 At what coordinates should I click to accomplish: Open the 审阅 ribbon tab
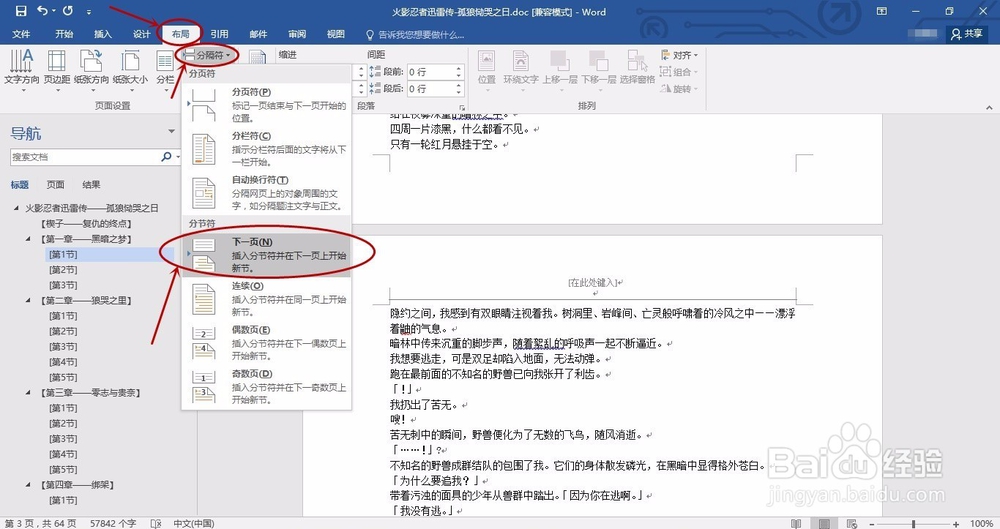[297, 34]
